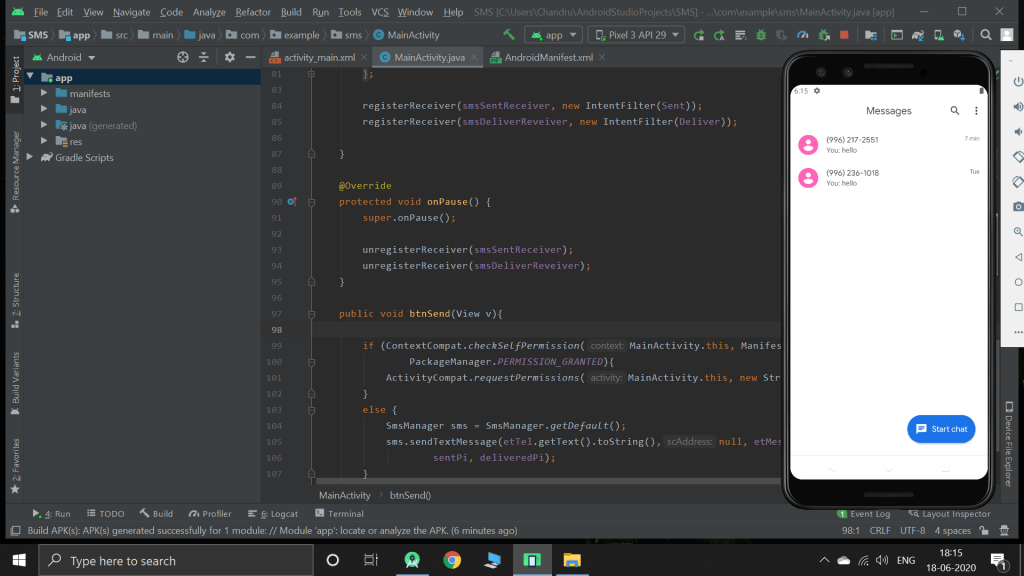Expand the manifests folder in project tree
The width and height of the screenshot is (1024, 576).
click(x=45, y=94)
